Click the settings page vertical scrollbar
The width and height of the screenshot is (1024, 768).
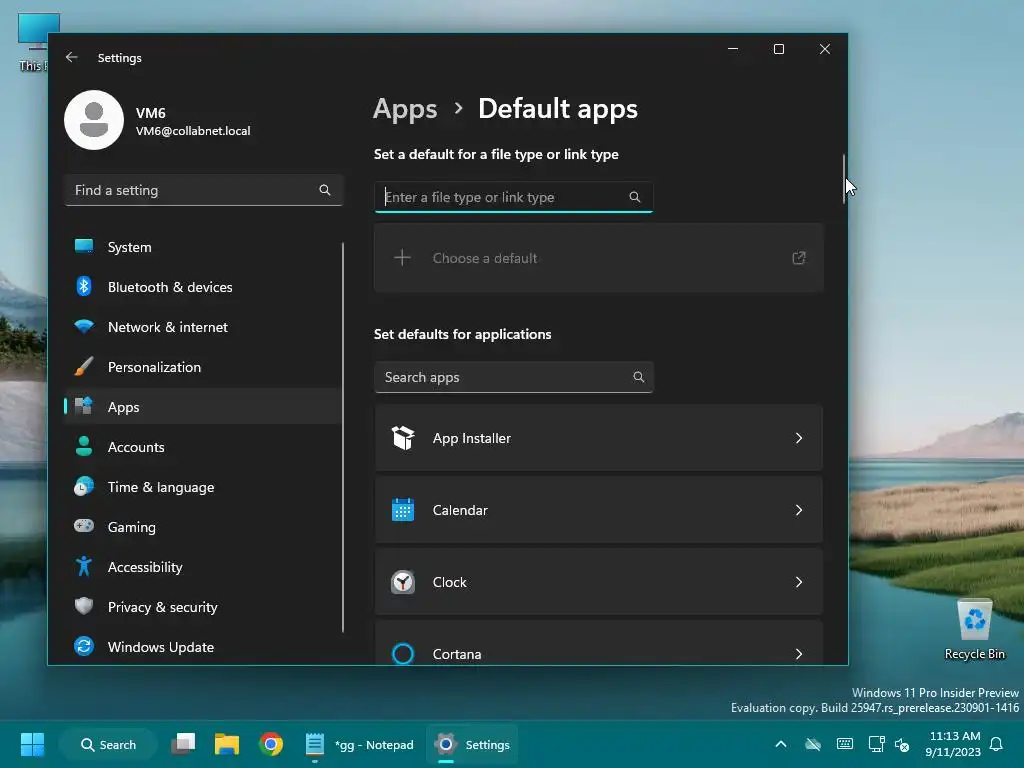point(844,179)
